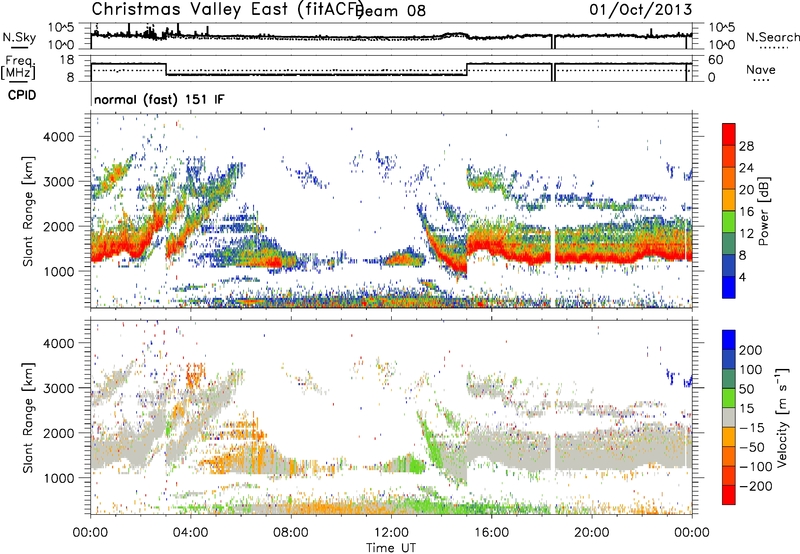Click the "20:00" time tick label
This screenshot has height=554, width=800.
pos(591,533)
